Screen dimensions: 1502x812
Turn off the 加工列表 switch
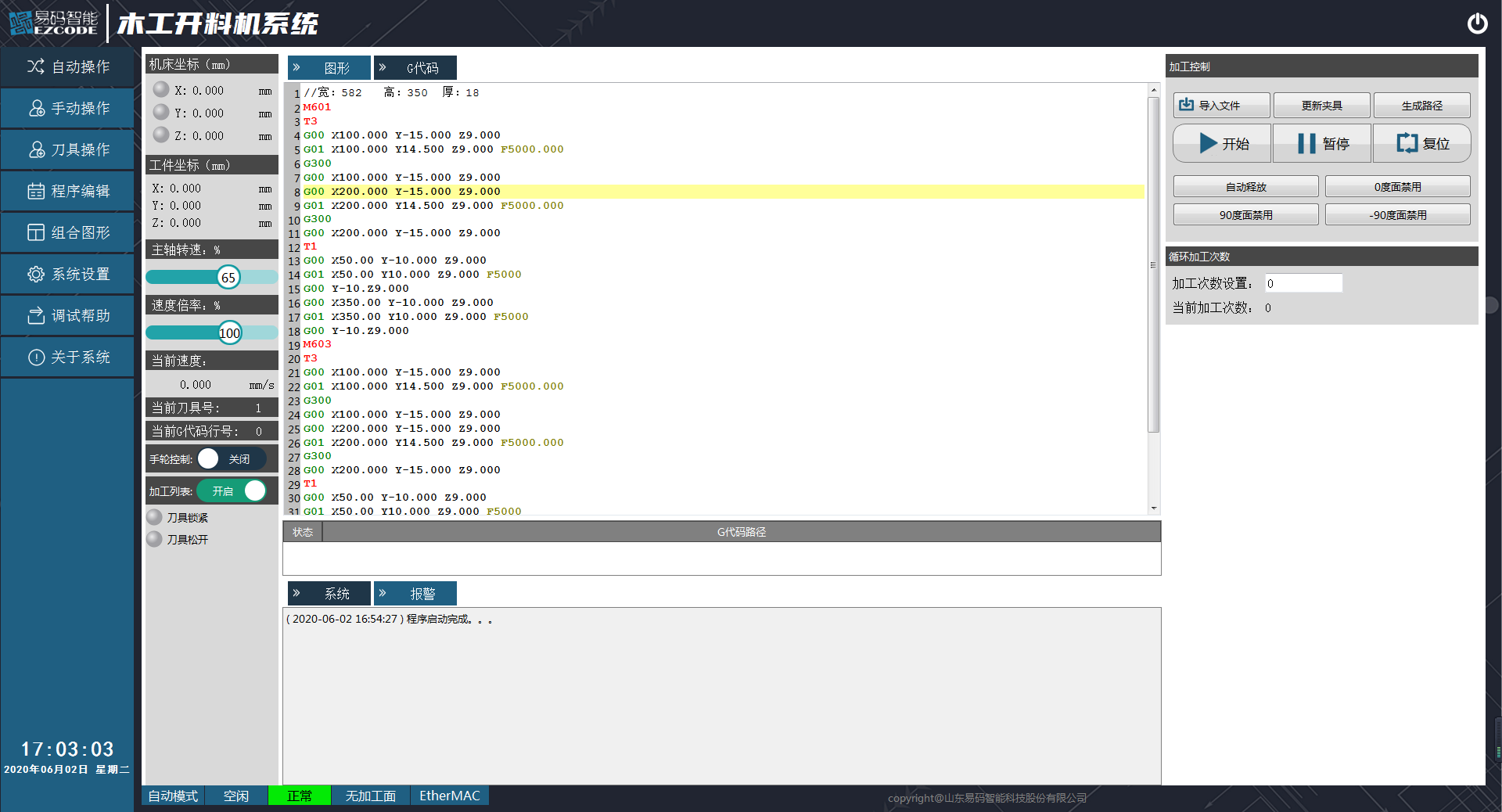pyautogui.click(x=232, y=490)
